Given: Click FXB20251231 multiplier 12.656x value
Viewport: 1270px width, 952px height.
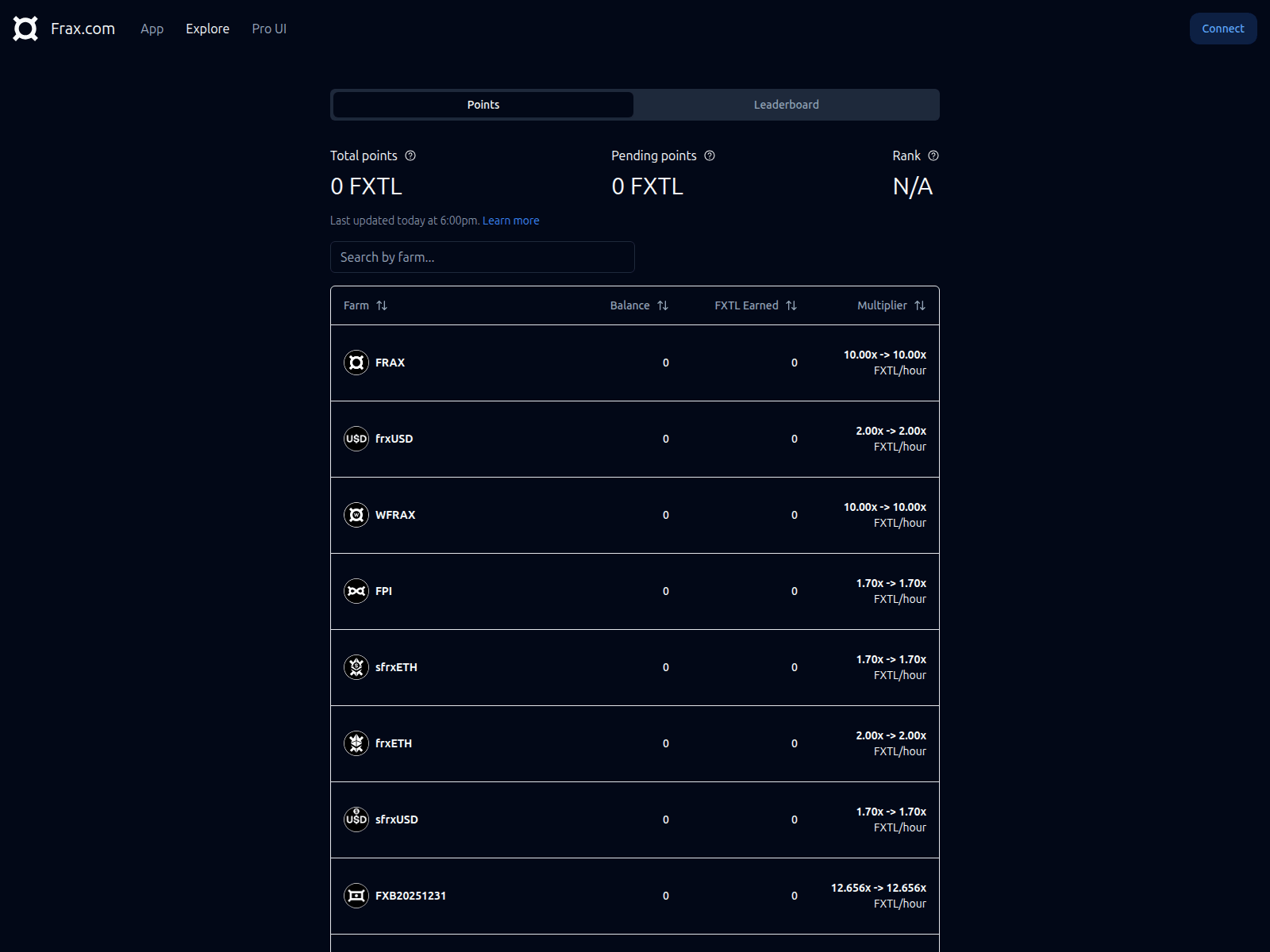Looking at the screenshot, I should click(879, 888).
